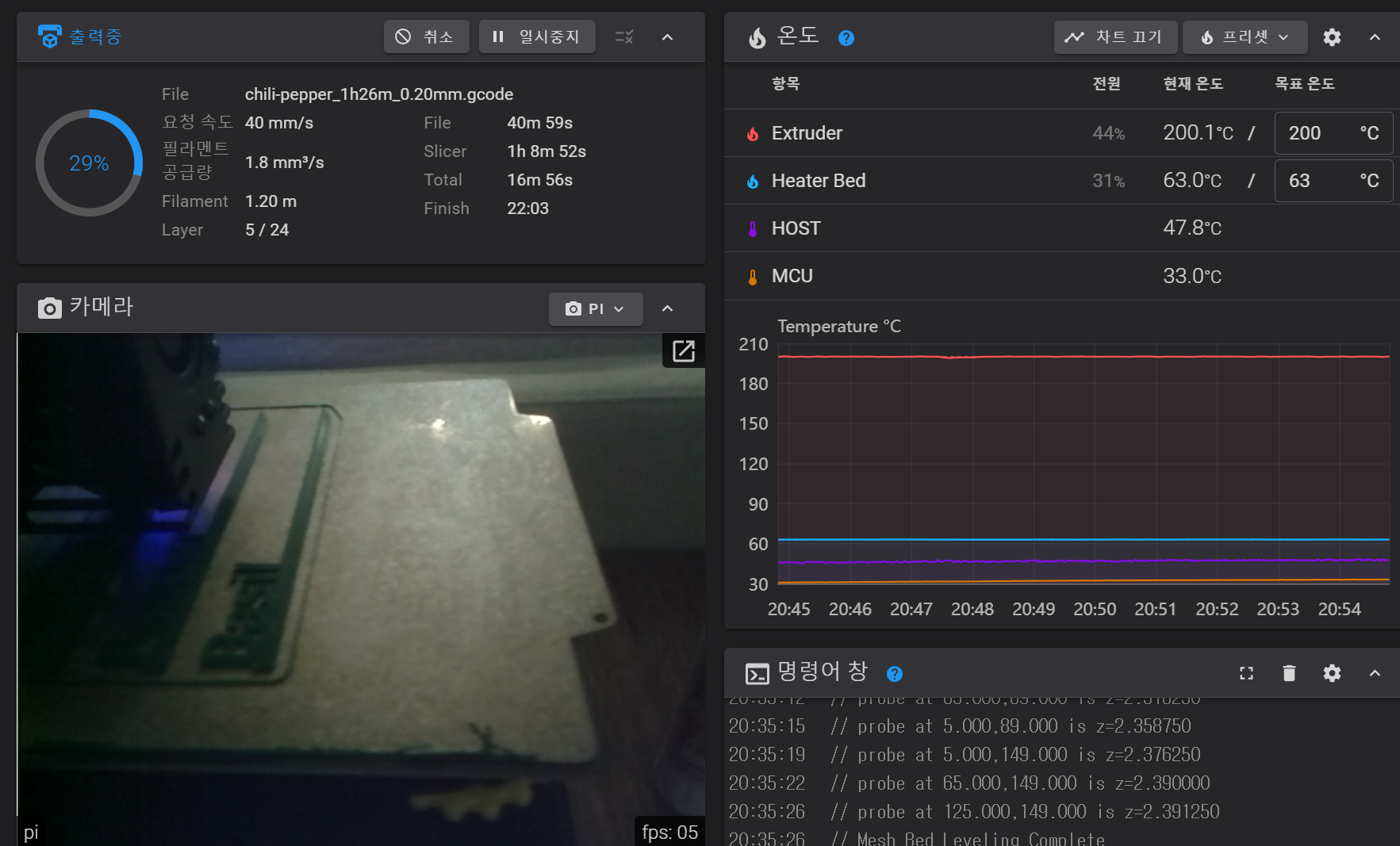The width and height of the screenshot is (1400, 846).
Task: Click the exclude objects icon in print status header
Action: pyautogui.click(x=624, y=36)
